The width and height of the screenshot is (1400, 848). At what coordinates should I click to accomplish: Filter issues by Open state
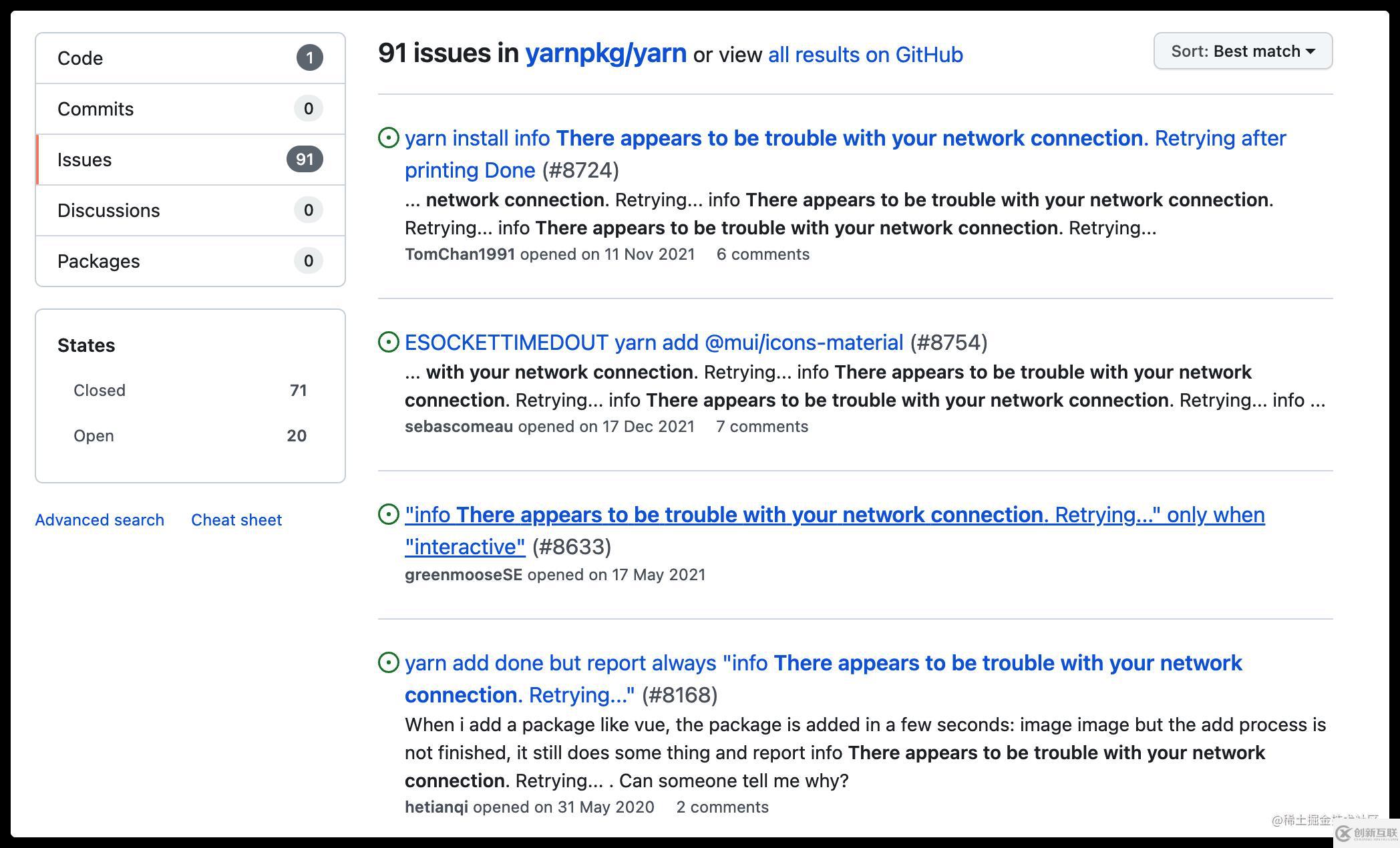click(190, 435)
